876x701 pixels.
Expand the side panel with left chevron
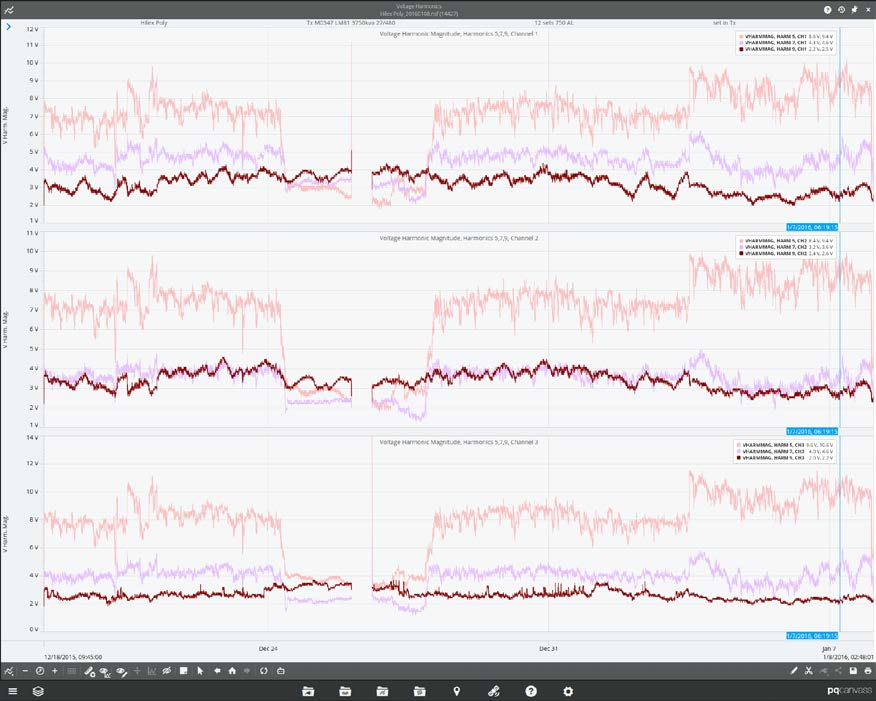pyautogui.click(x=8, y=27)
